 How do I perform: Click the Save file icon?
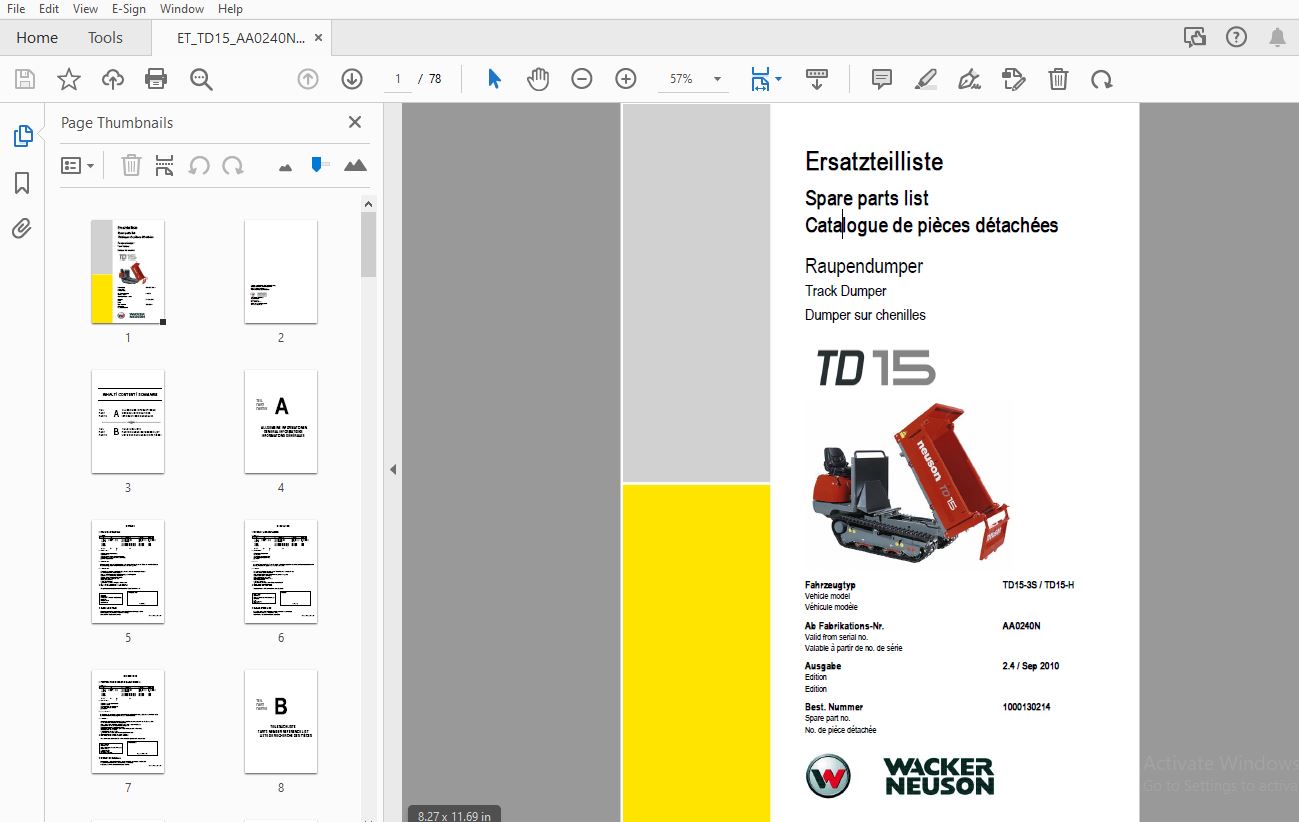[x=25, y=79]
